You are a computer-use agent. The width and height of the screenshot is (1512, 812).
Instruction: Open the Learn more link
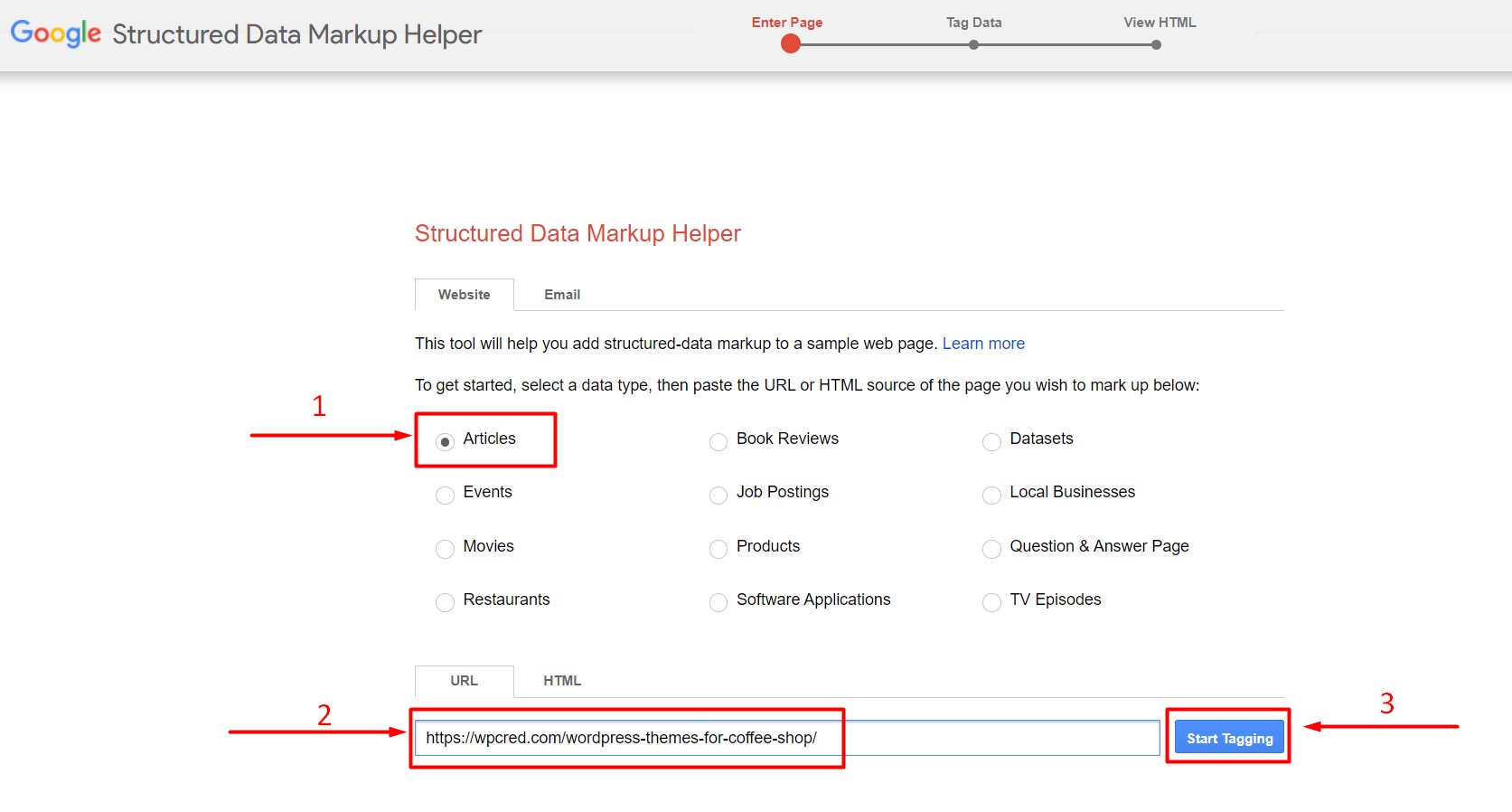click(983, 344)
